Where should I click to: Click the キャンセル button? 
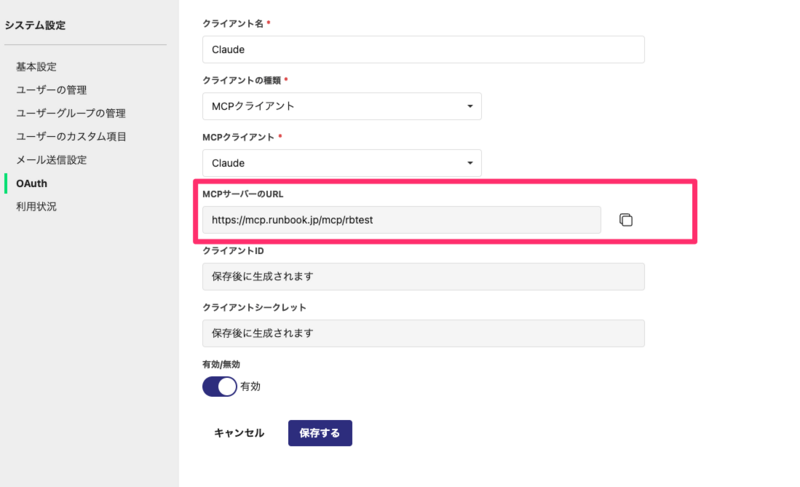pos(239,433)
